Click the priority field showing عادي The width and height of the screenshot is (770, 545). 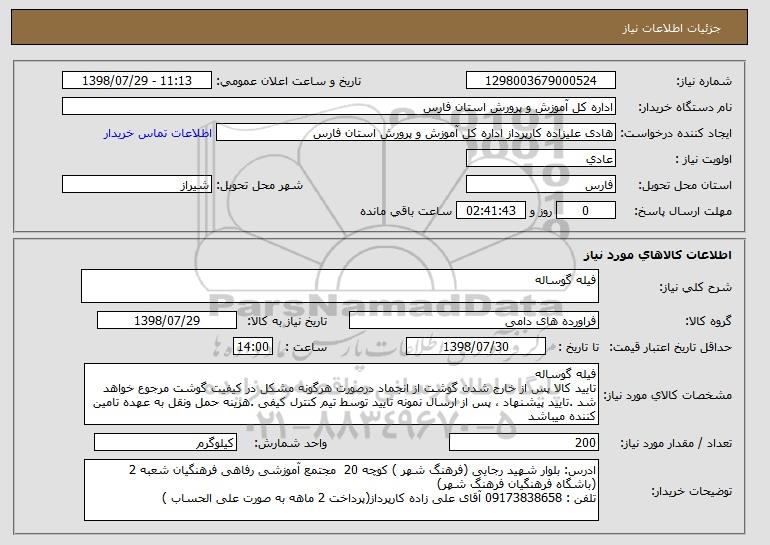click(x=541, y=159)
